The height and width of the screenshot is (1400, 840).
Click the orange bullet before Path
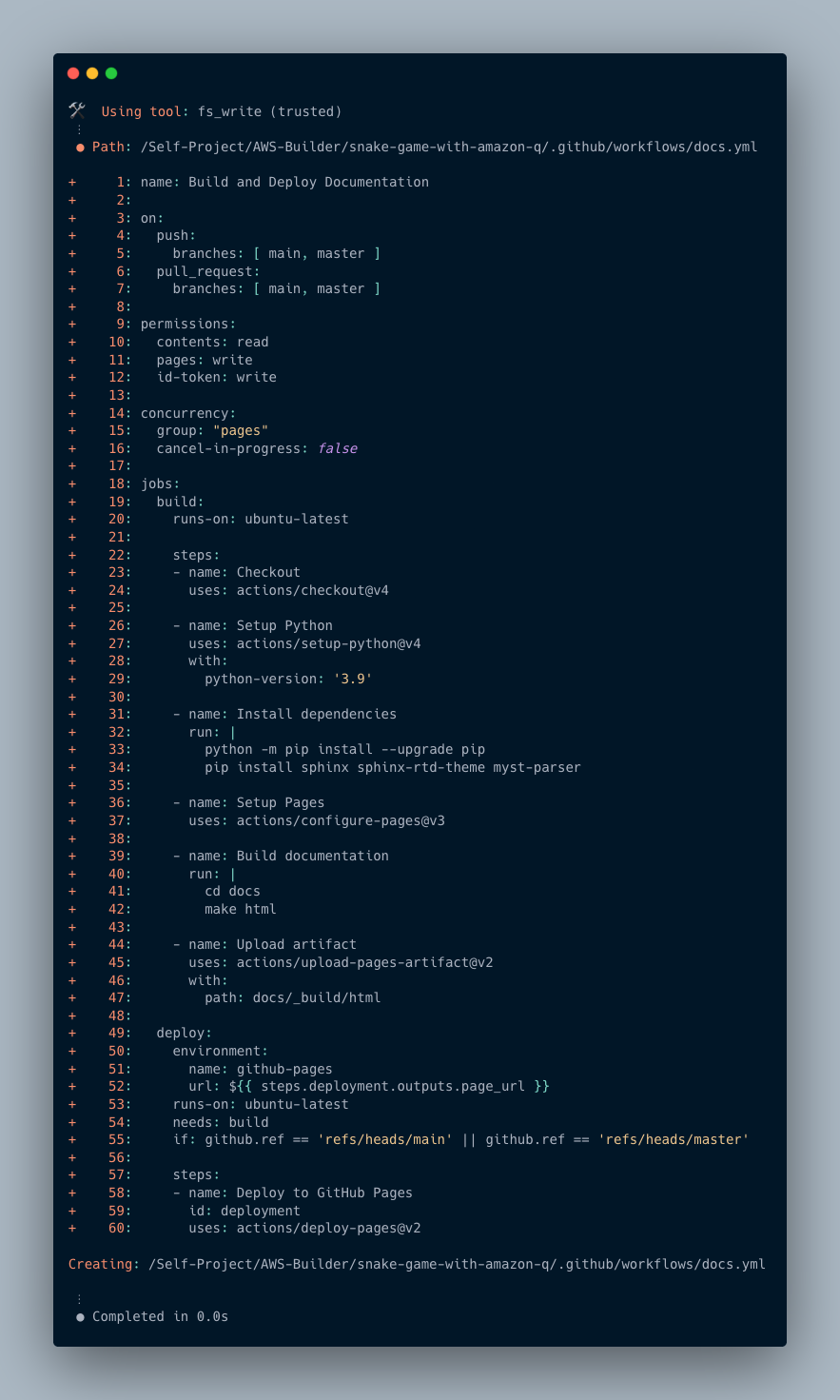click(80, 148)
